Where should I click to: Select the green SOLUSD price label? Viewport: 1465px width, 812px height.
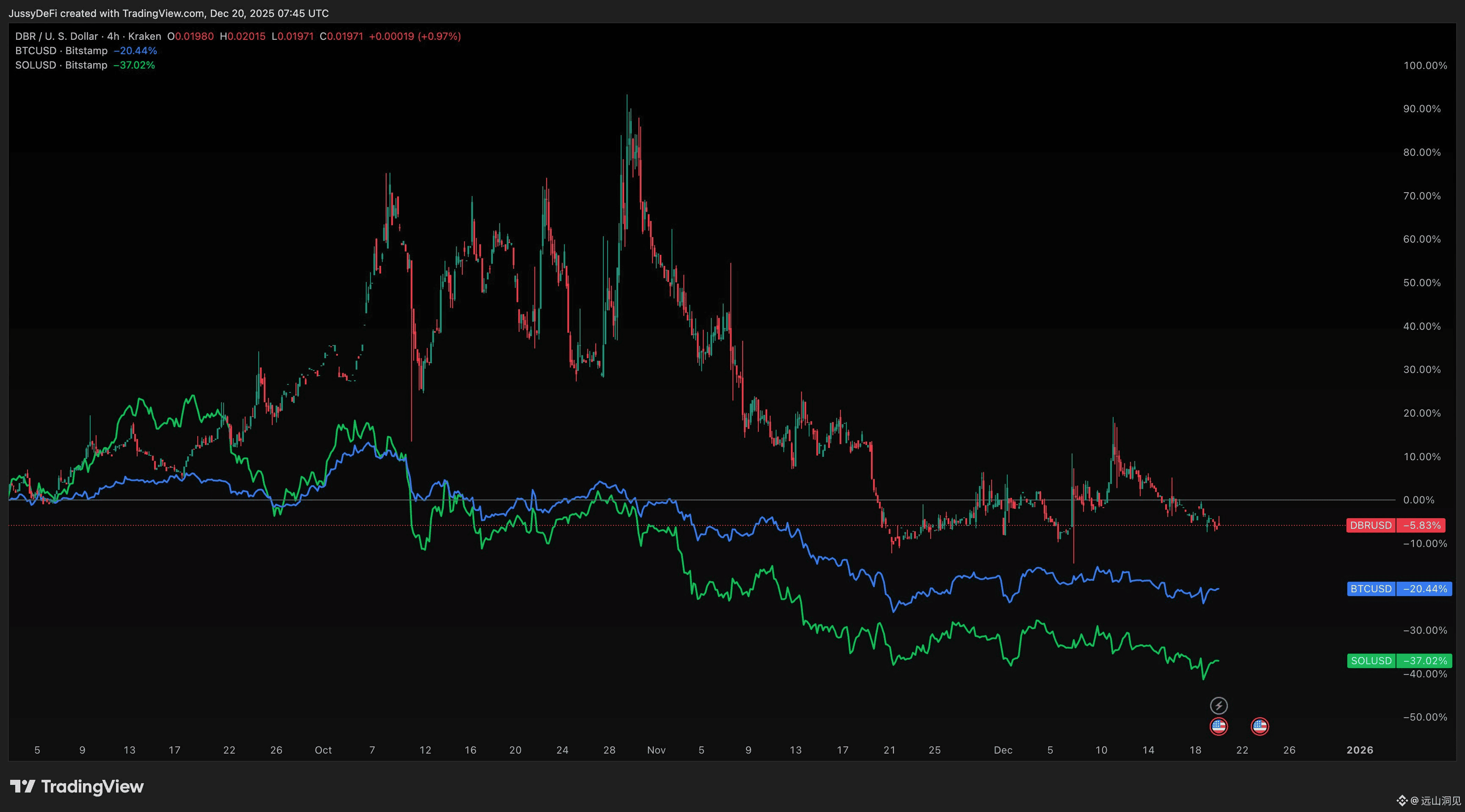click(x=1371, y=661)
